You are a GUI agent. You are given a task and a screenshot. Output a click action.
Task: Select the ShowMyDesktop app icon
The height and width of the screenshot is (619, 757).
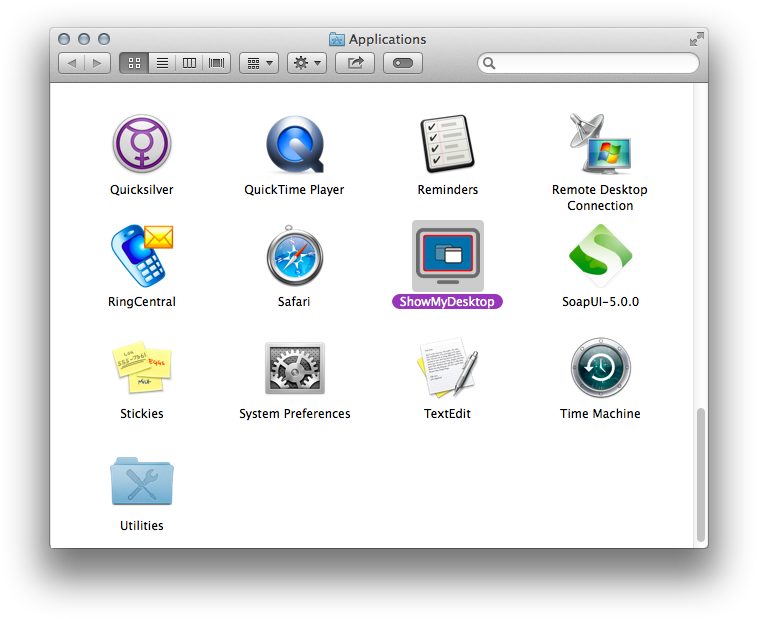448,256
